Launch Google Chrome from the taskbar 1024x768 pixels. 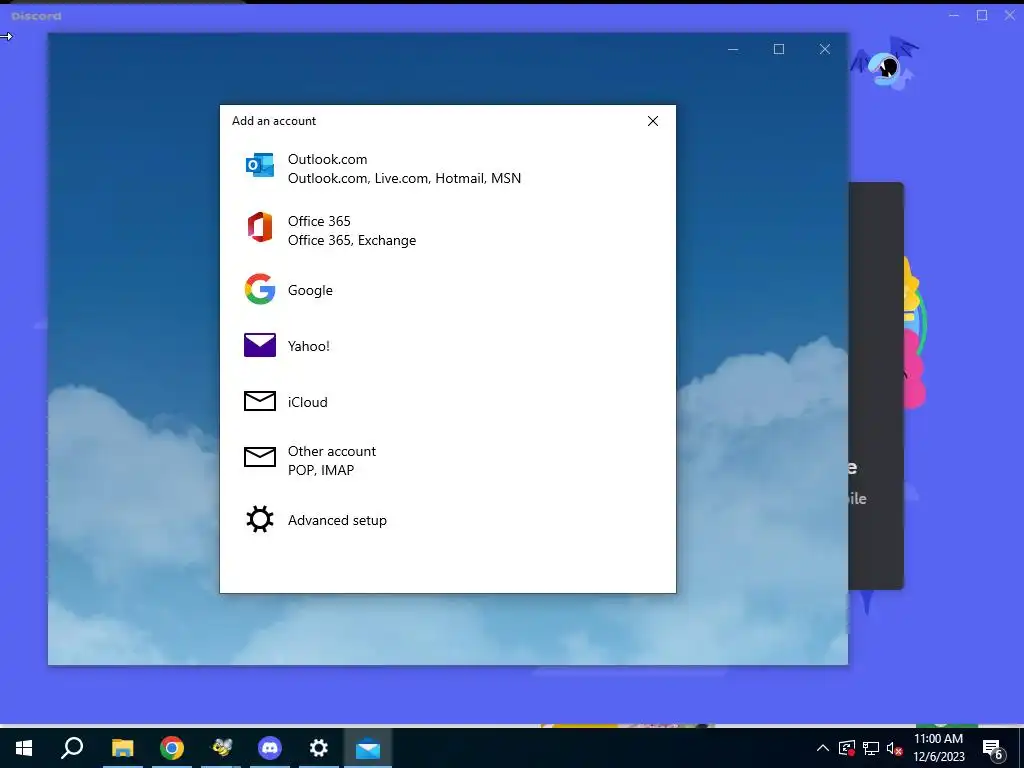[172, 748]
